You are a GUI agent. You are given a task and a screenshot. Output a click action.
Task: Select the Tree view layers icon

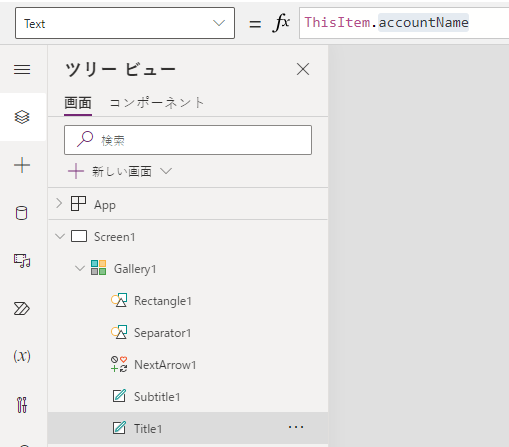coord(22,117)
